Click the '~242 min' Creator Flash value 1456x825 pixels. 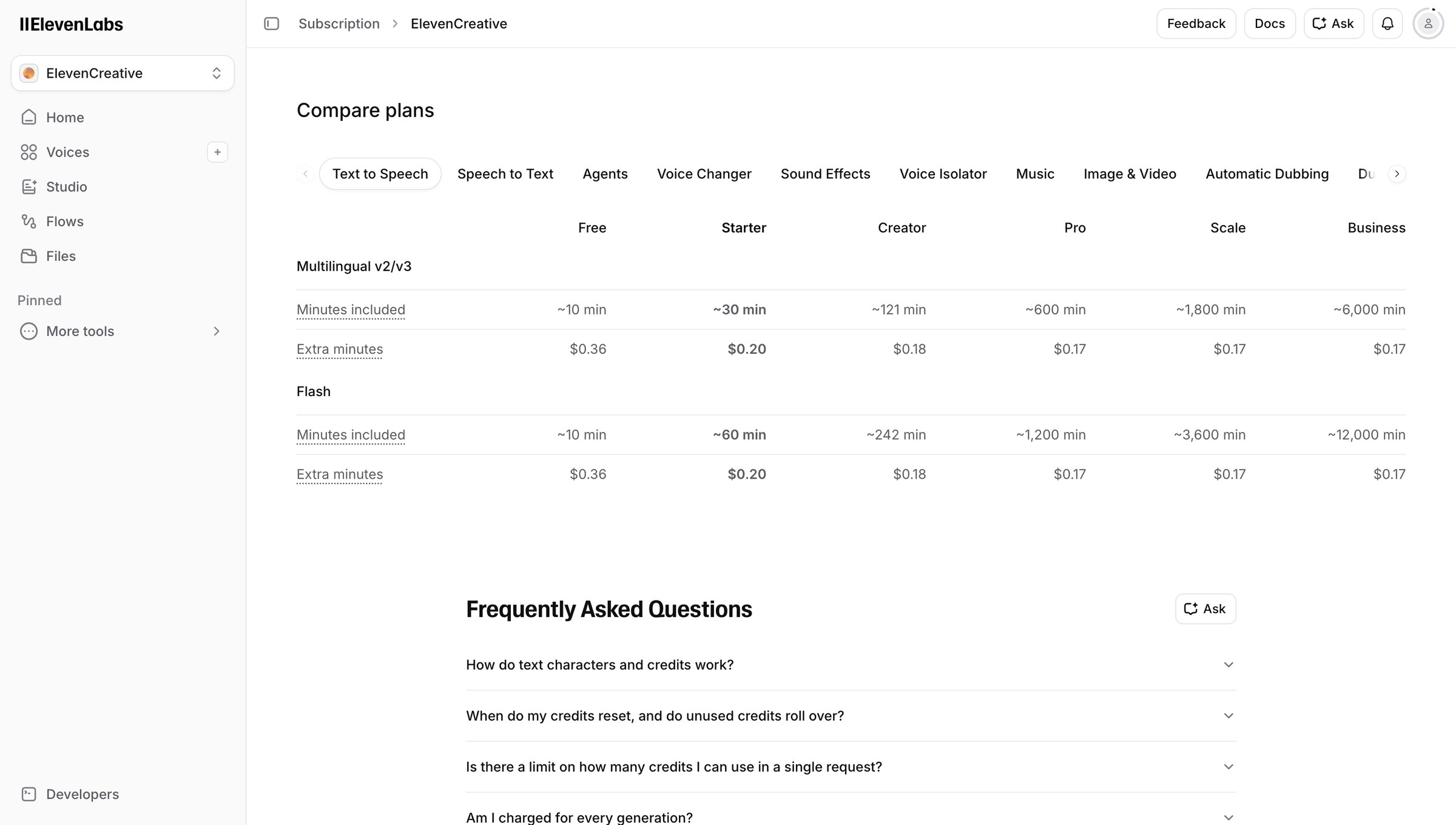point(896,435)
